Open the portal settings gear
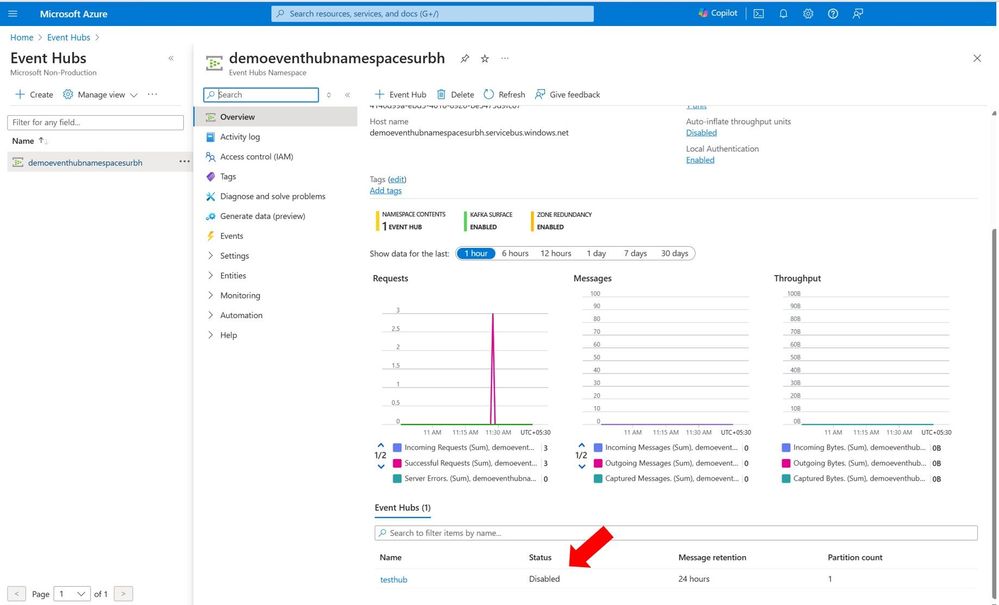Image resolution: width=999 pixels, height=605 pixels. point(808,13)
